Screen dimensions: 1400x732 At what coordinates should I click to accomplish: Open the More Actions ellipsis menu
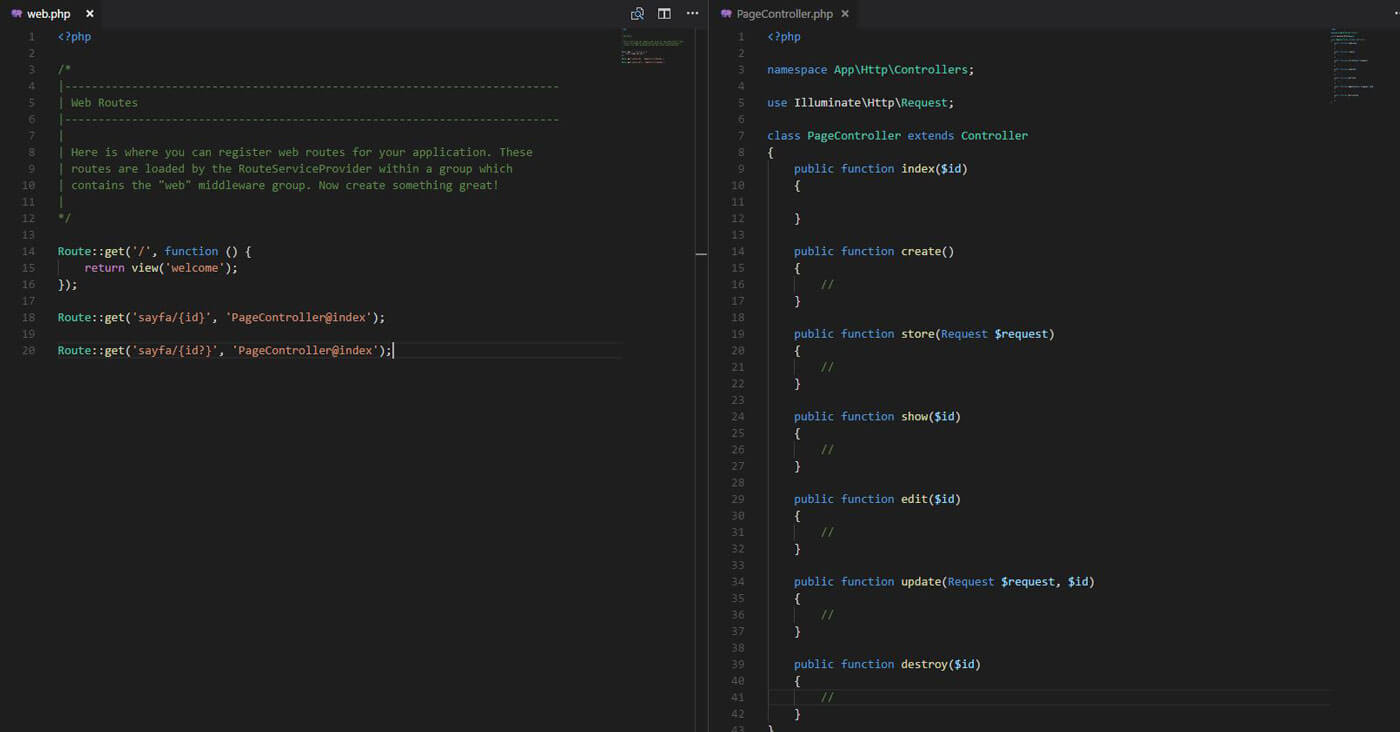pyautogui.click(x=692, y=14)
